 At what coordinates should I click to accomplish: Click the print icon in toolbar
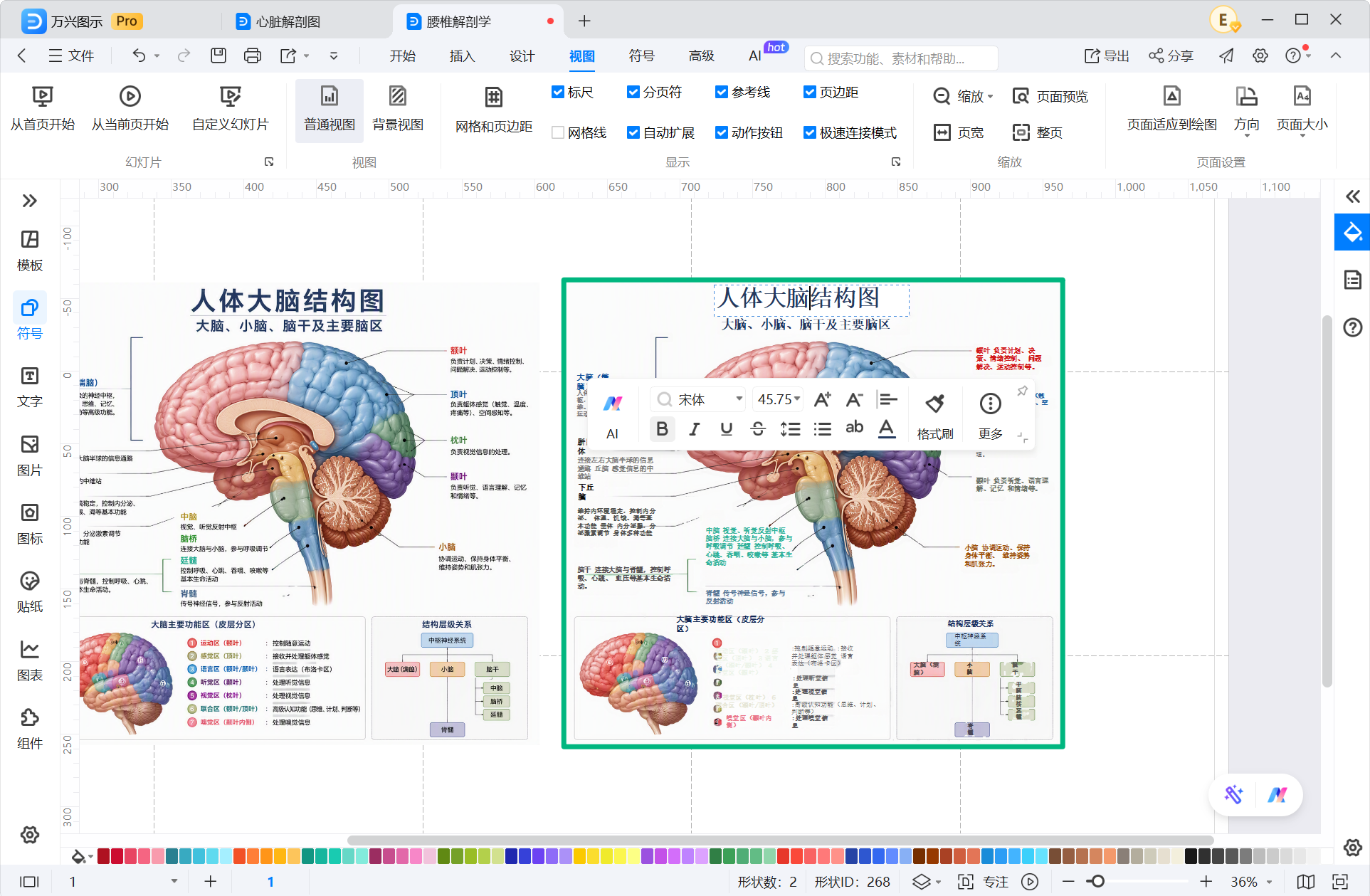point(253,56)
